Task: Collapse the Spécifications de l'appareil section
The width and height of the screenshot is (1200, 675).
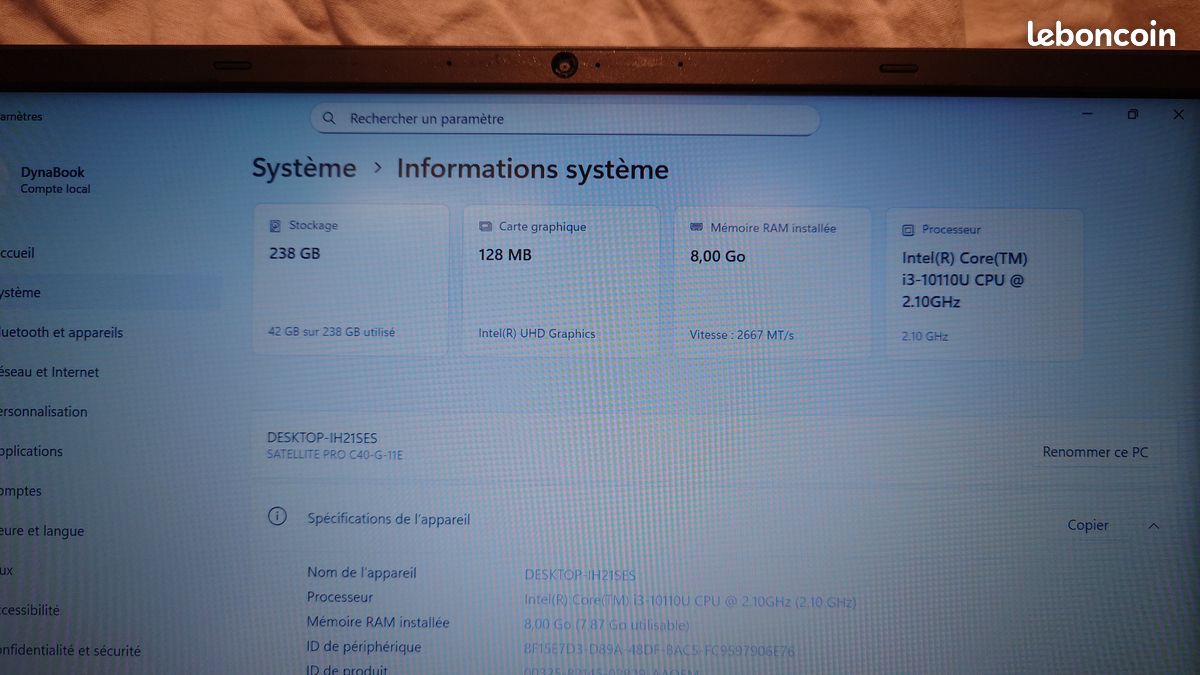Action: [x=1154, y=525]
